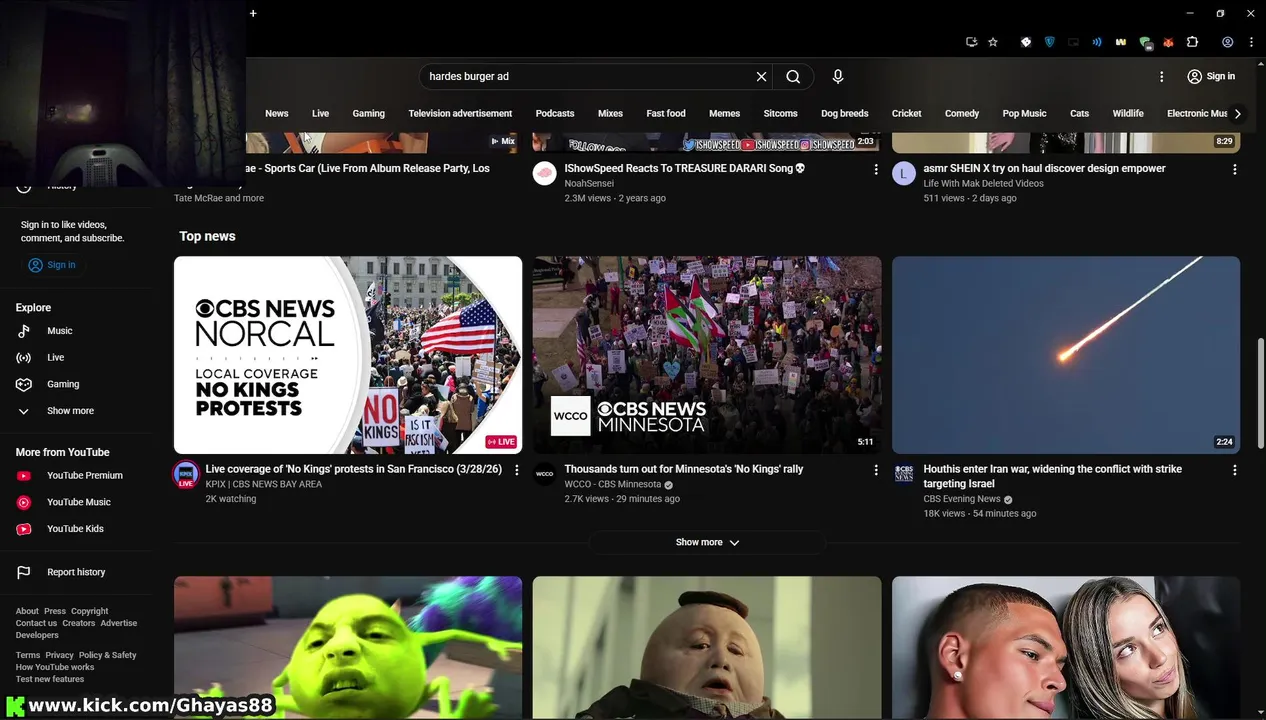
Task: Open options for IShowSpeed TREASURE DARARI video
Action: click(x=876, y=169)
